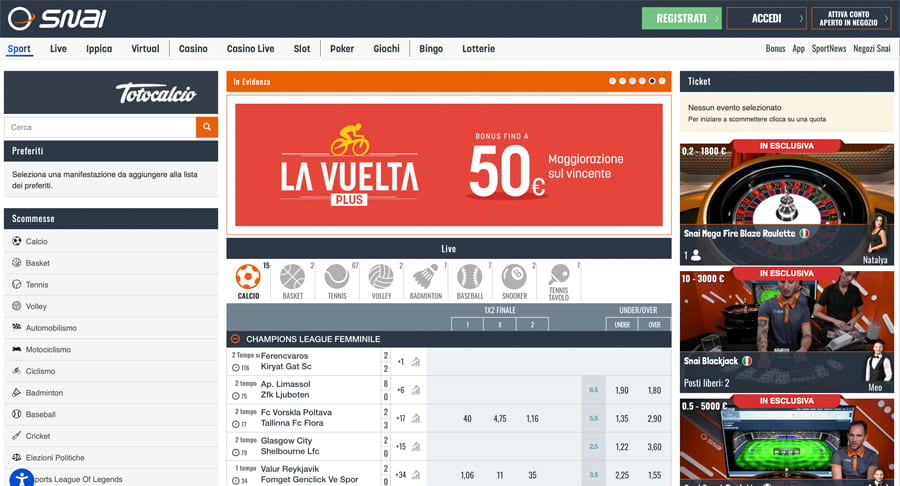Image resolution: width=900 pixels, height=486 pixels.
Task: Open the Bonus link
Action: pyautogui.click(x=775, y=49)
